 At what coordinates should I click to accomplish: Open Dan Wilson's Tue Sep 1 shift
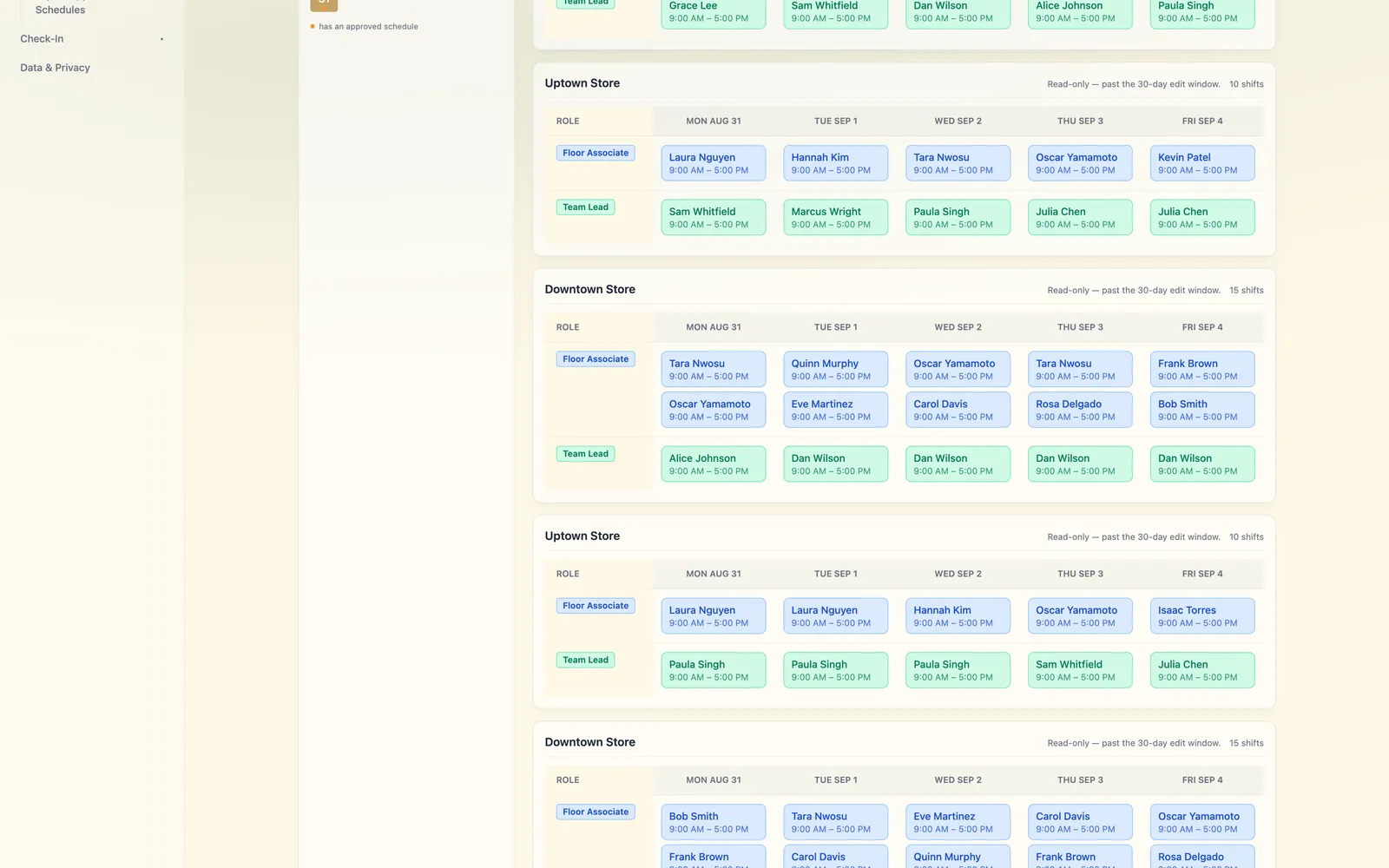(x=835, y=464)
